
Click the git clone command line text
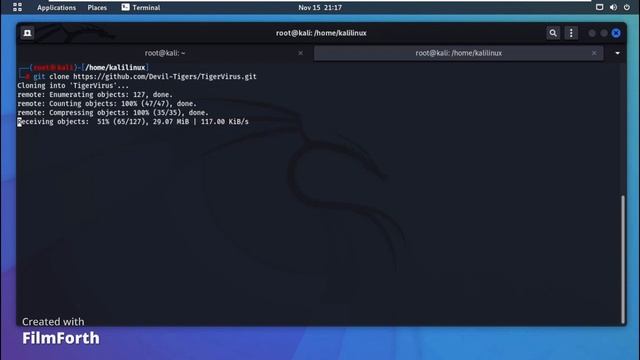[145, 76]
